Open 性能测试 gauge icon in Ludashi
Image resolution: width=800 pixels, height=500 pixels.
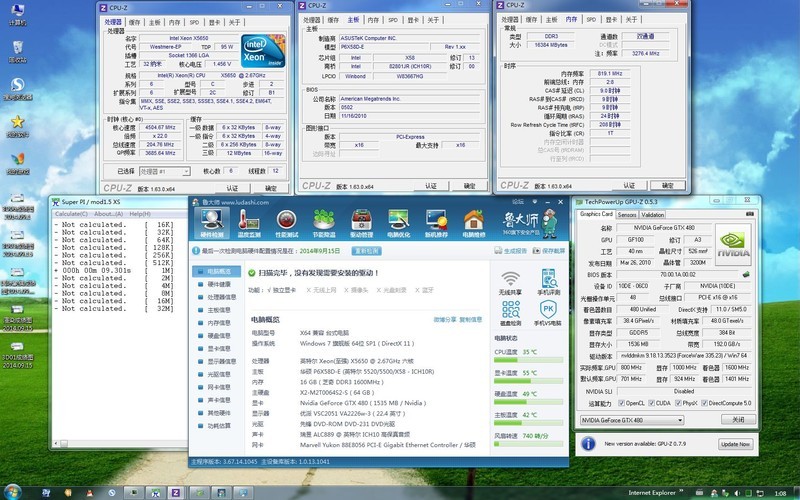click(287, 223)
